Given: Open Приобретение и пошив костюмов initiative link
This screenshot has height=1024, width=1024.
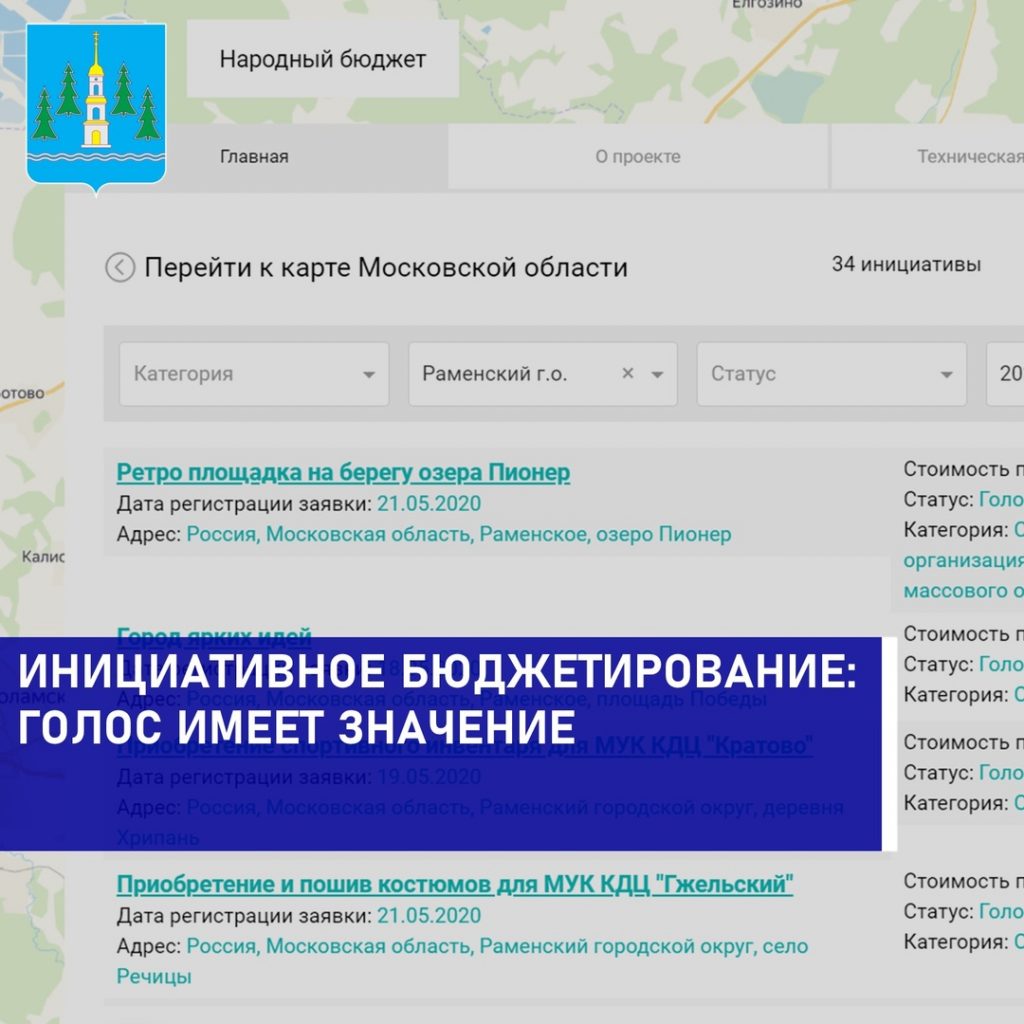Looking at the screenshot, I should pyautogui.click(x=454, y=884).
